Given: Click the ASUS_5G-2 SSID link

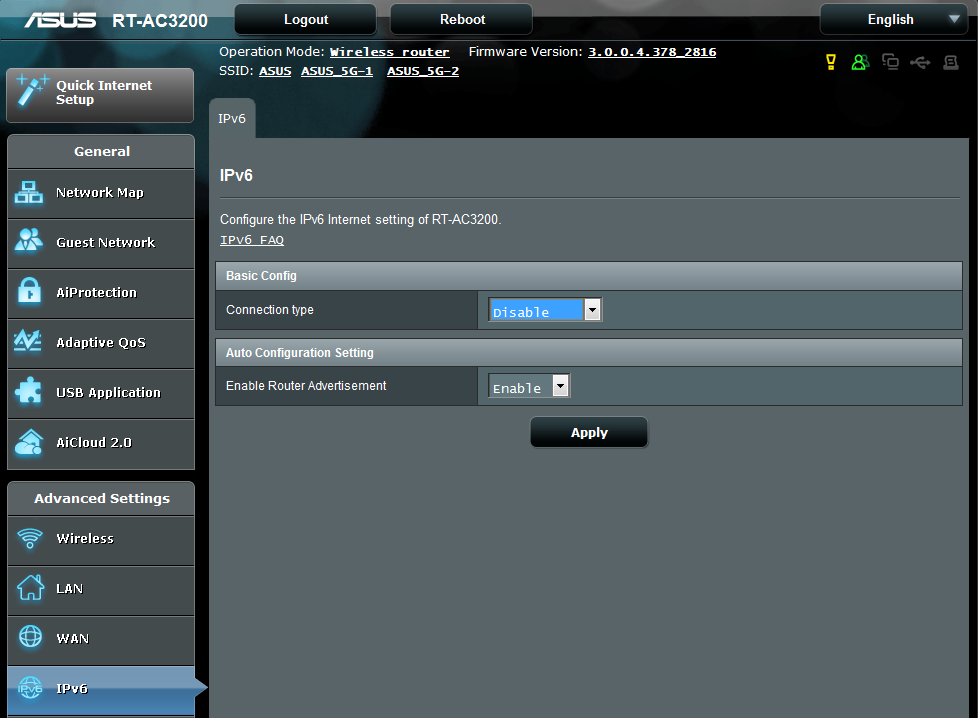Looking at the screenshot, I should click(423, 71).
